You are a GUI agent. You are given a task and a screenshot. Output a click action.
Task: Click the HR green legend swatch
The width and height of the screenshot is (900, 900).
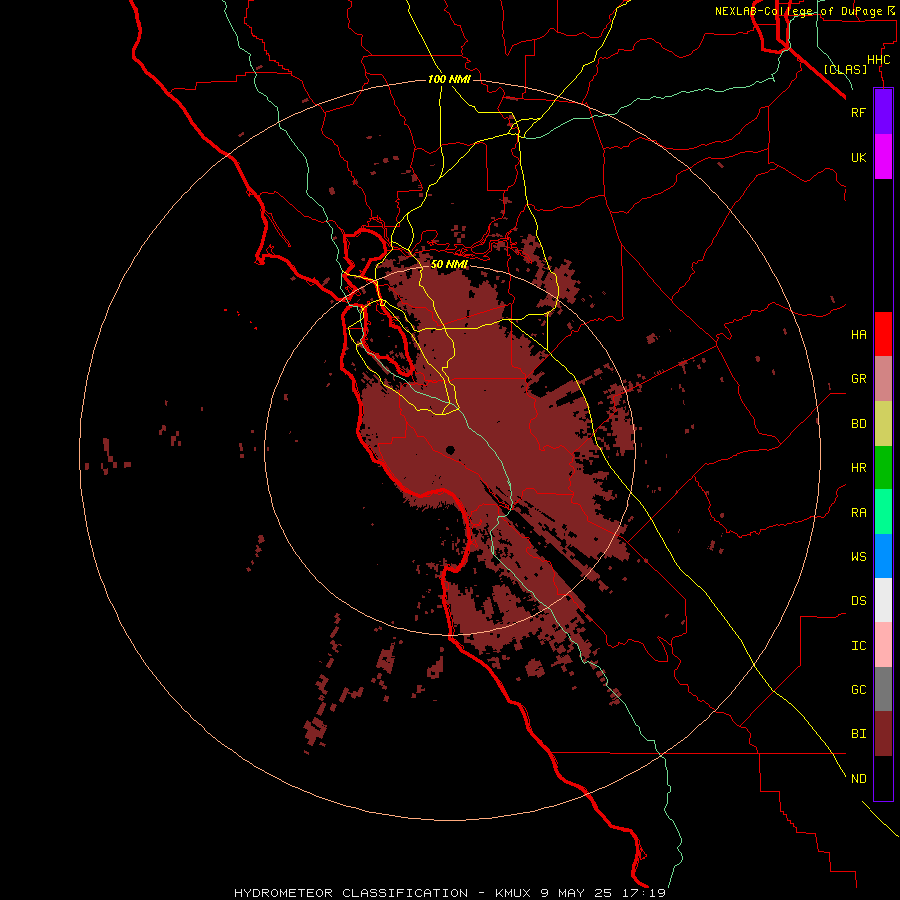(x=883, y=467)
